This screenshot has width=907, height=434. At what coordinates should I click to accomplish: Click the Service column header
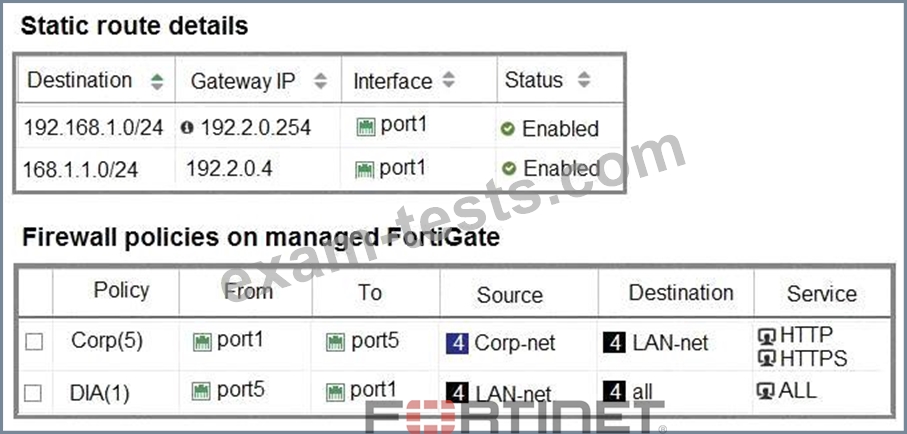tap(821, 294)
